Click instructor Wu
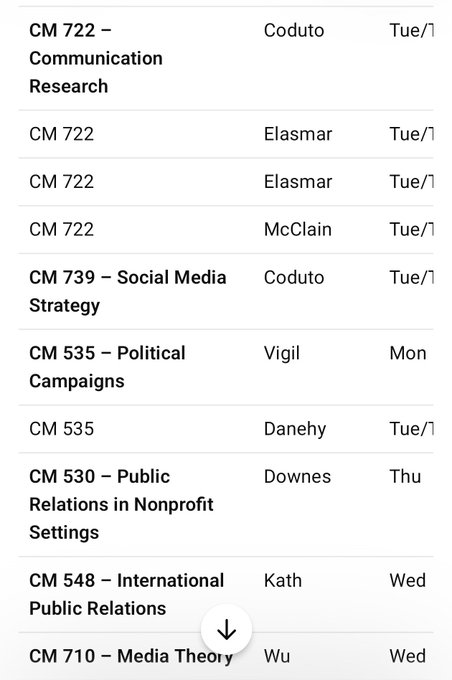This screenshot has width=452, height=680. pos(277,656)
